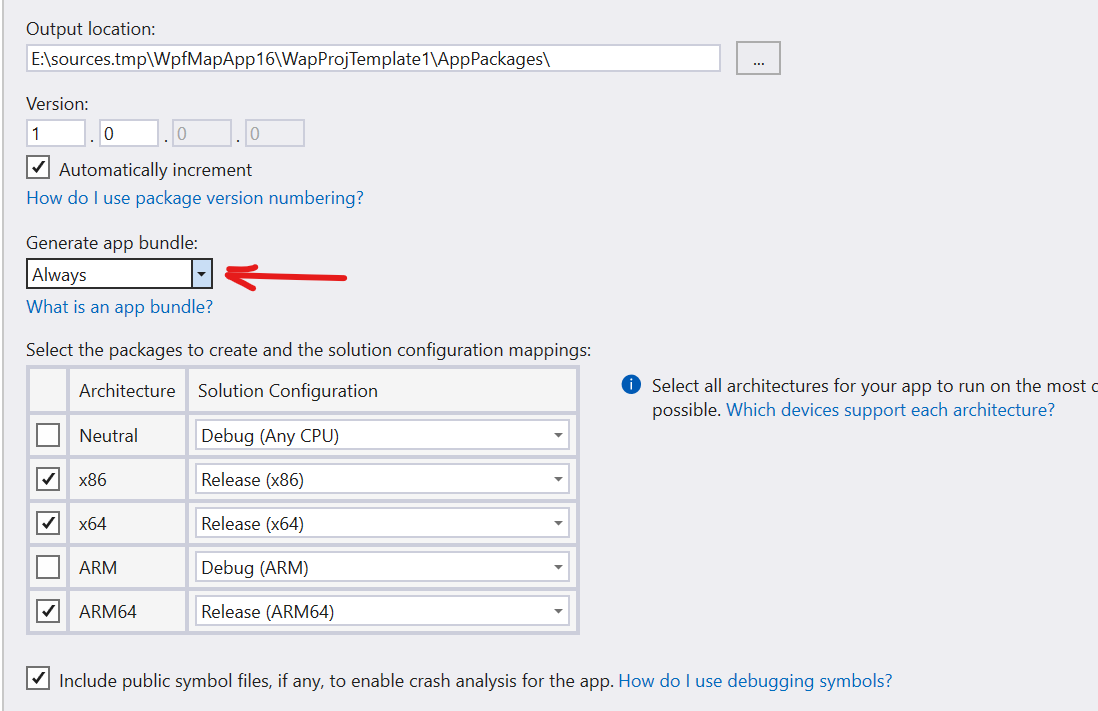
Task: Open the 'What is an app bundle?' link
Action: (x=119, y=307)
